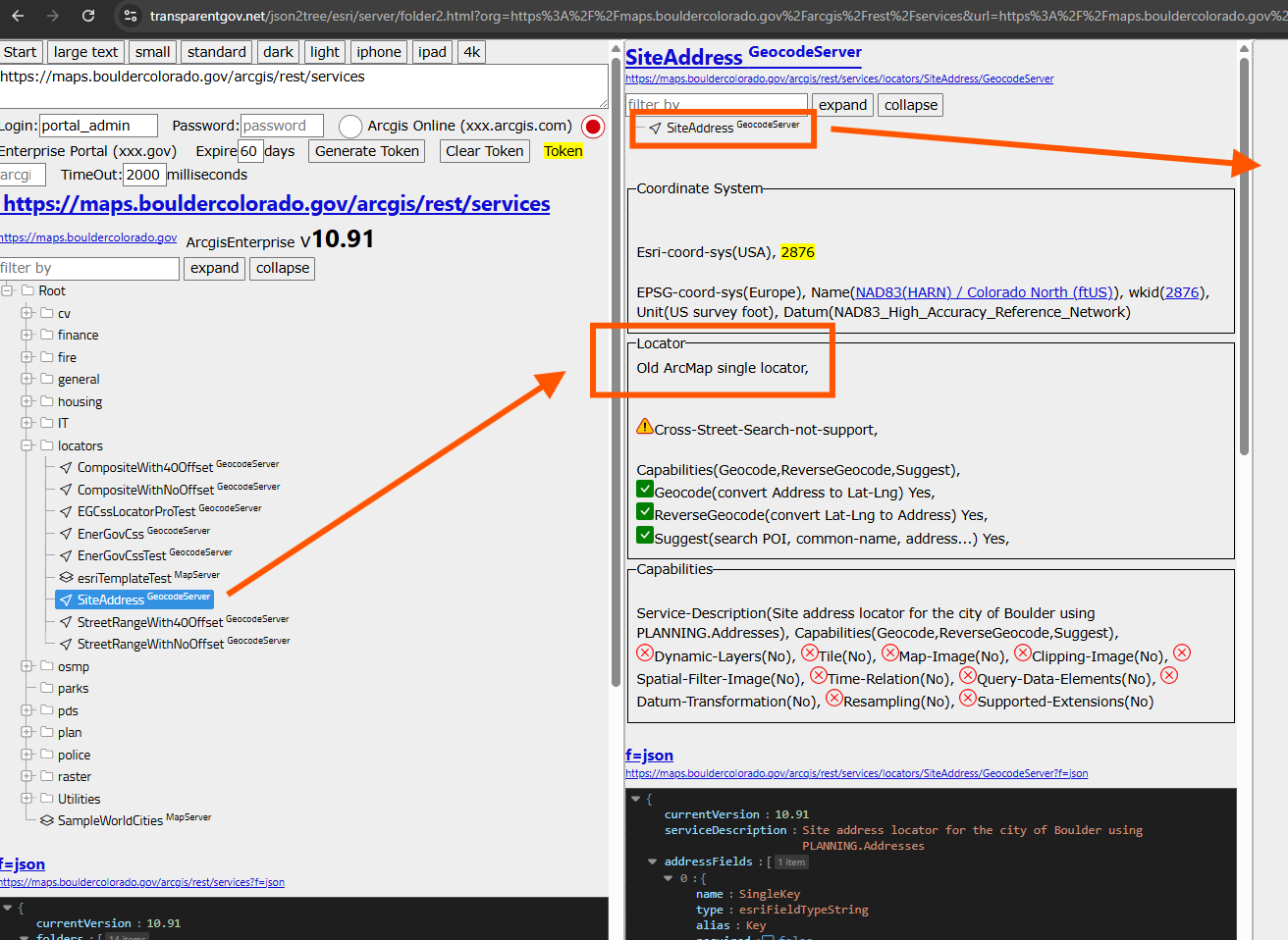Image resolution: width=1288 pixels, height=940 pixels.
Task: Expand the Utilities folder node
Action: pos(27,799)
